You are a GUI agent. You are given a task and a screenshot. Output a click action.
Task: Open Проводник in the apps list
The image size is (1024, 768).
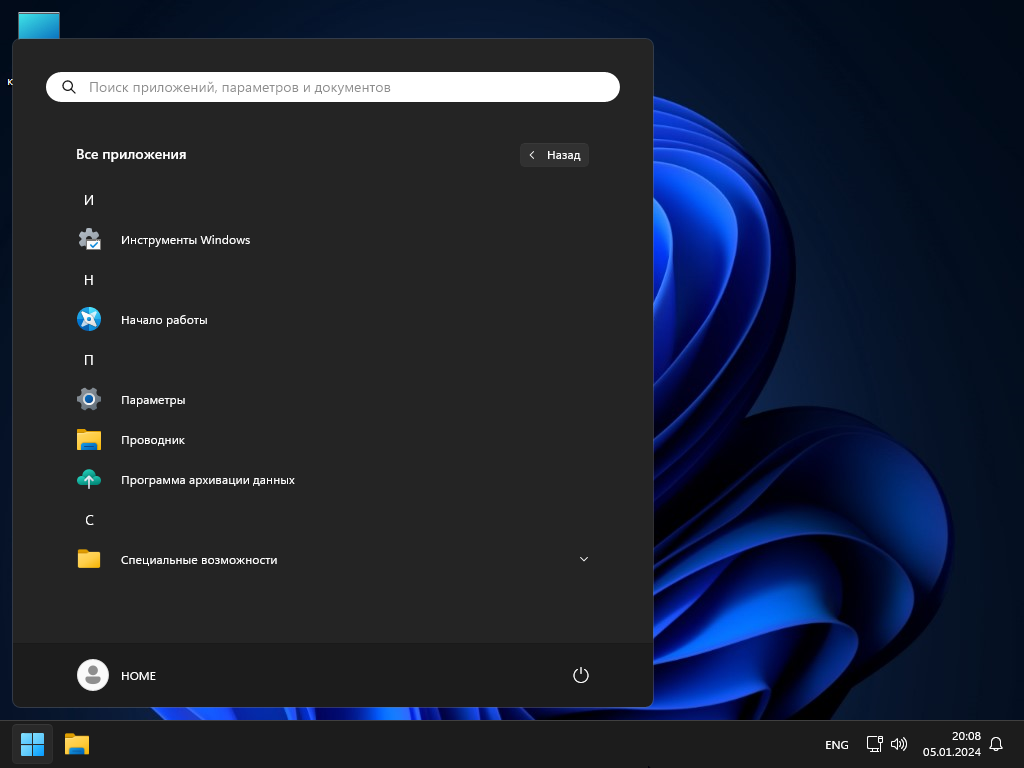[152, 440]
